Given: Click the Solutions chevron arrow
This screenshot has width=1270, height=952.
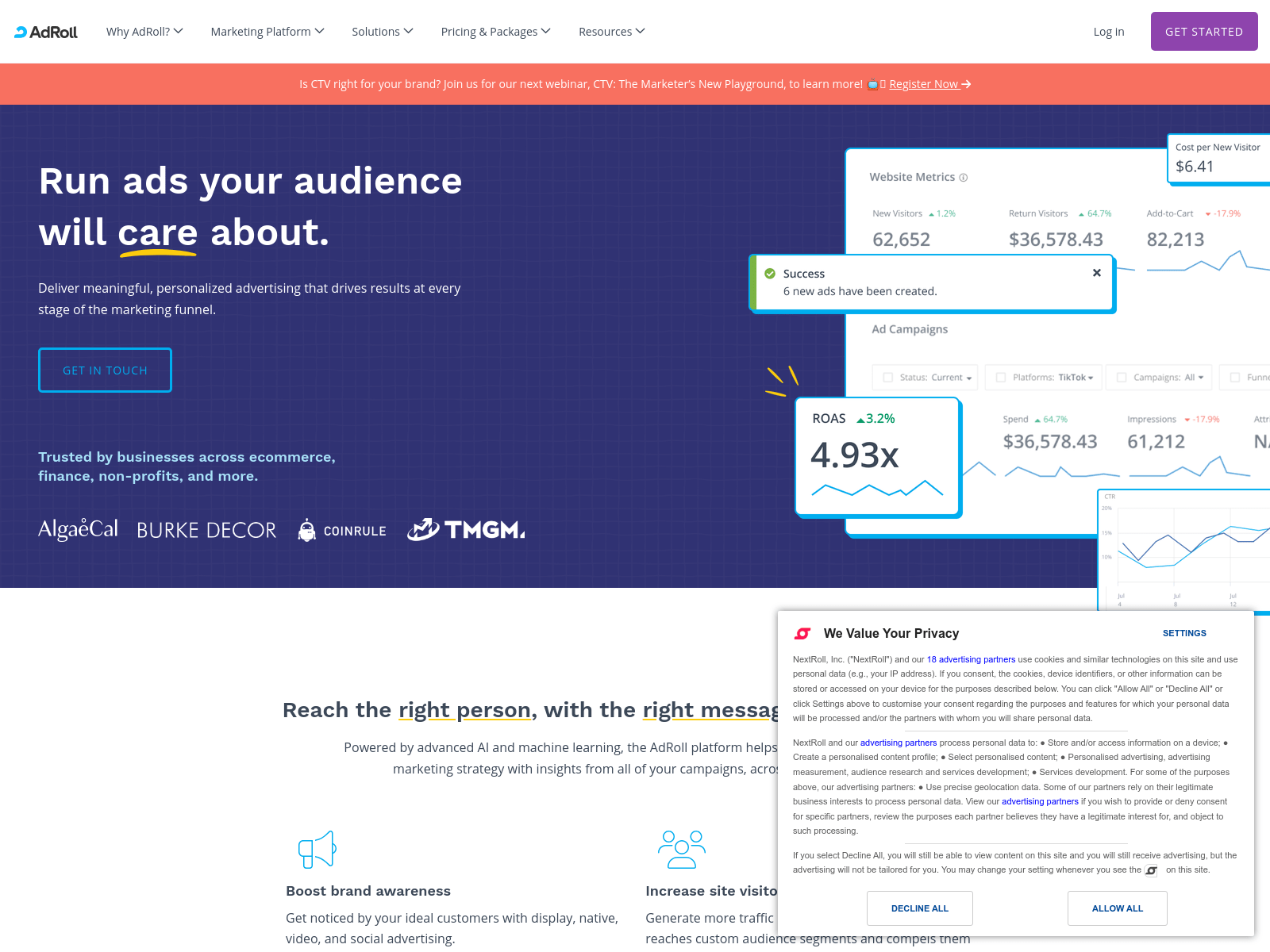Looking at the screenshot, I should pos(409,31).
